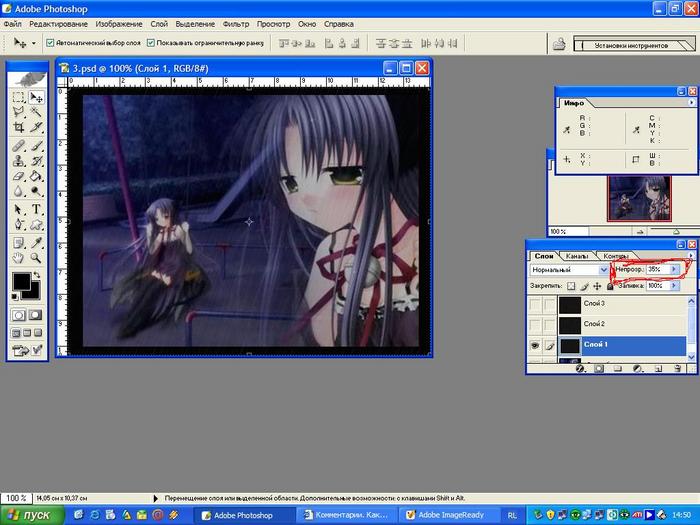Select the History Brush tool
700x525 pixels.
(36, 161)
